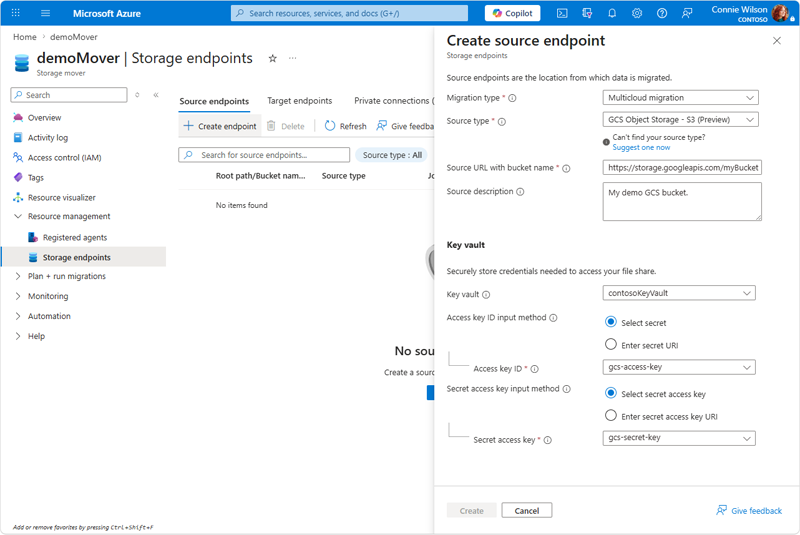The width and height of the screenshot is (800, 535).
Task: Click the Resource visualizer icon
Action: (x=18, y=197)
